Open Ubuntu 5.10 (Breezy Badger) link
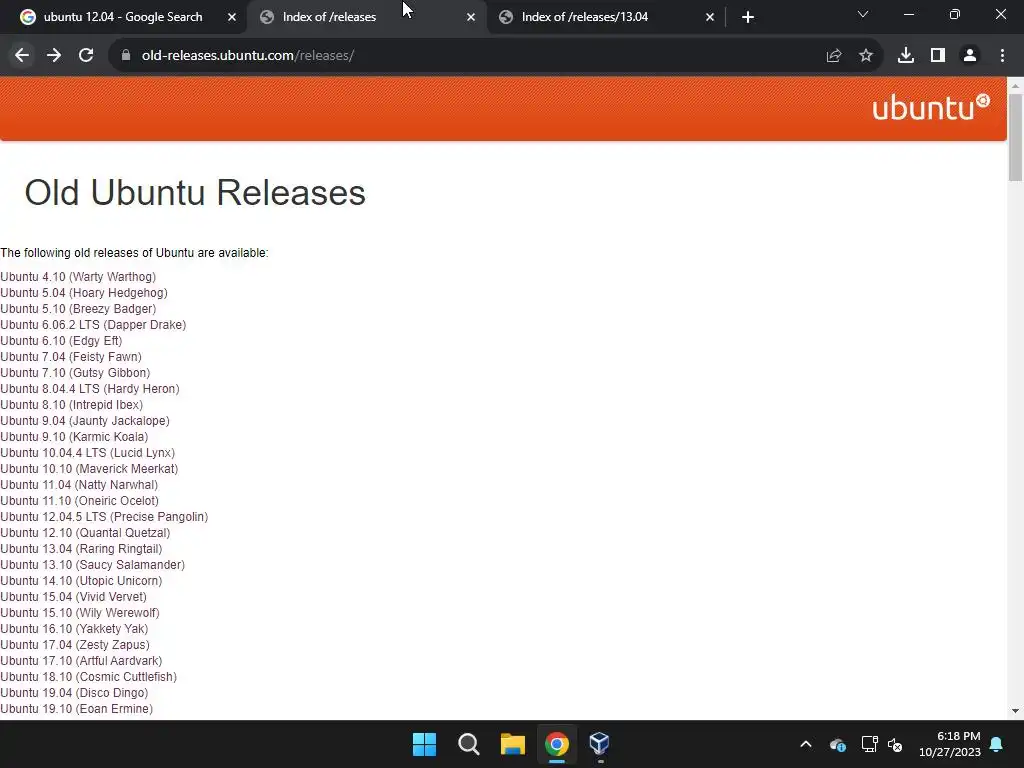 [x=78, y=309]
